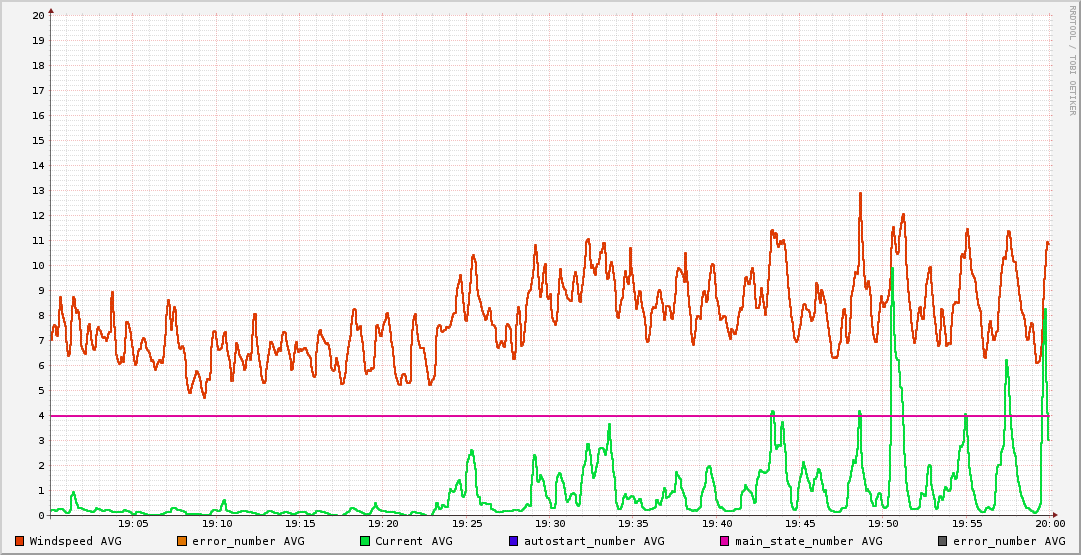
Task: Click the blue autostart_number legend swatch
Action: tap(514, 541)
